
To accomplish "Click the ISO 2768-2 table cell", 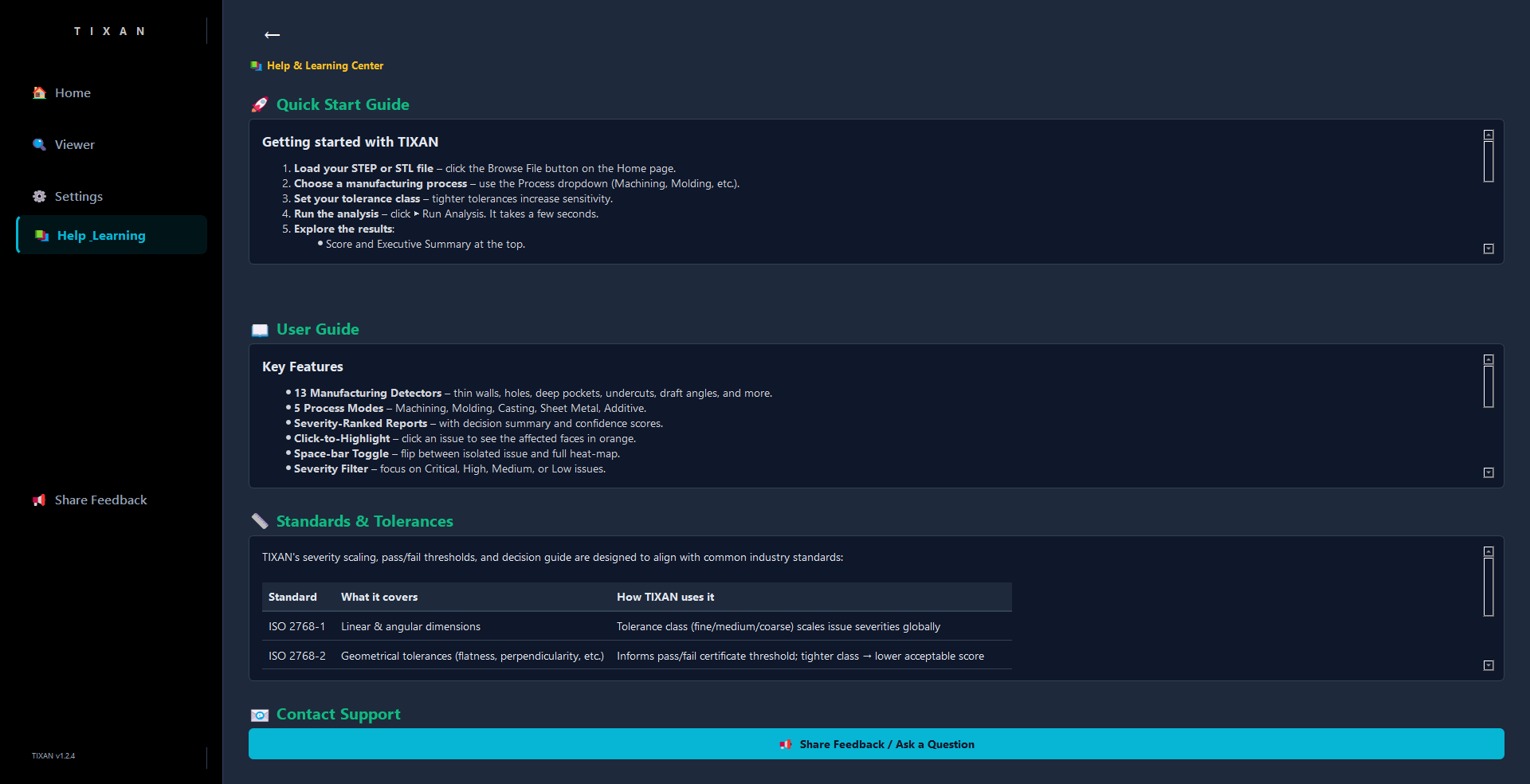I will (x=297, y=657).
